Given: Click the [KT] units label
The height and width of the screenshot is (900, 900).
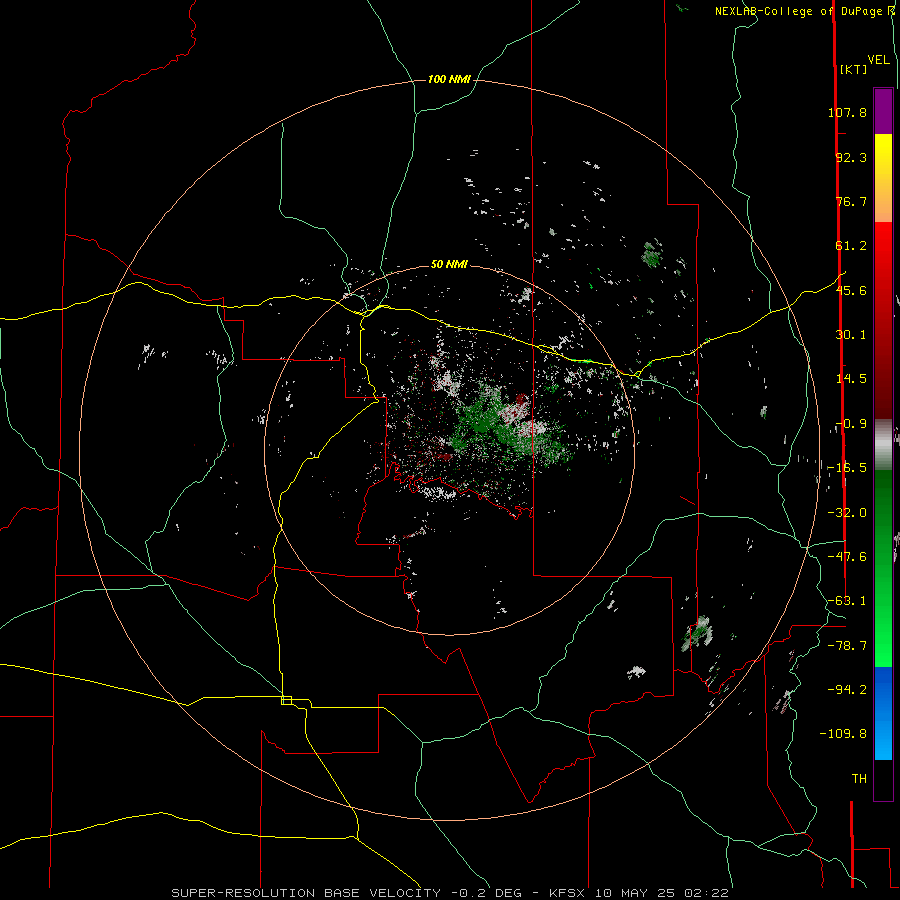Looking at the screenshot, I should point(853,69).
